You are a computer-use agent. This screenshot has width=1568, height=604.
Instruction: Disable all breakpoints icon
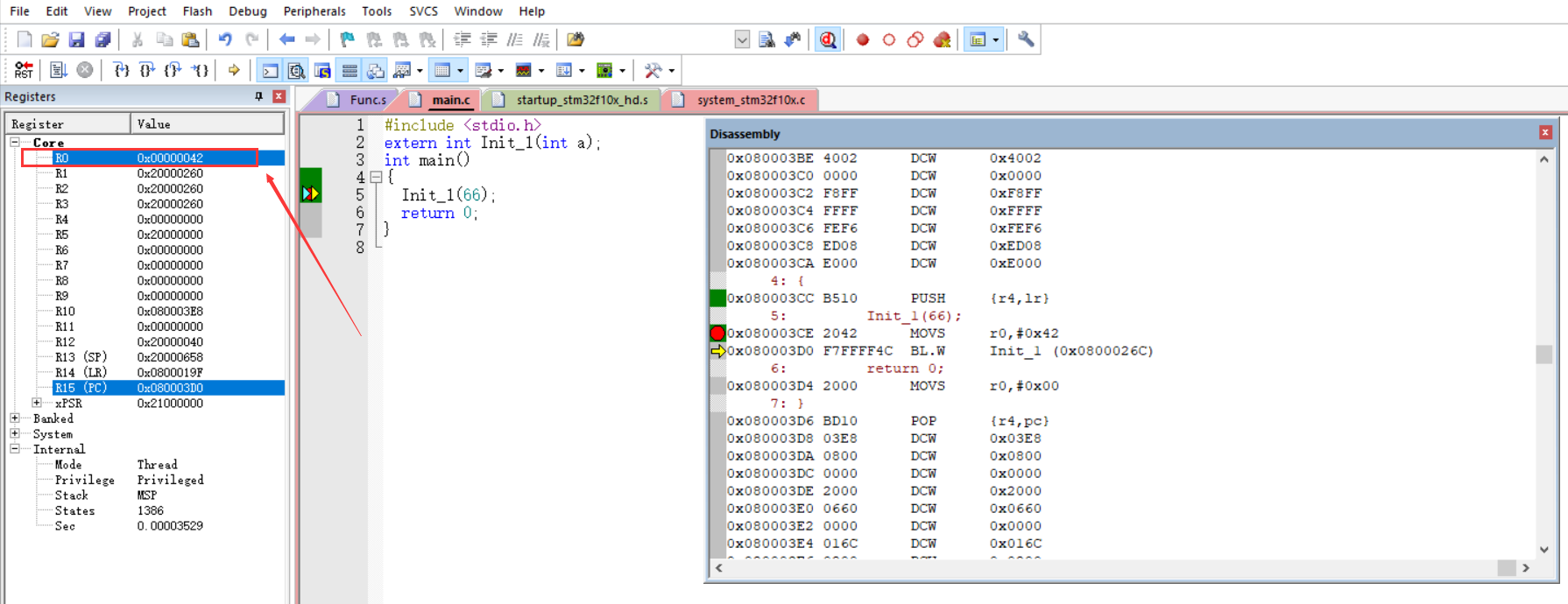[915, 39]
